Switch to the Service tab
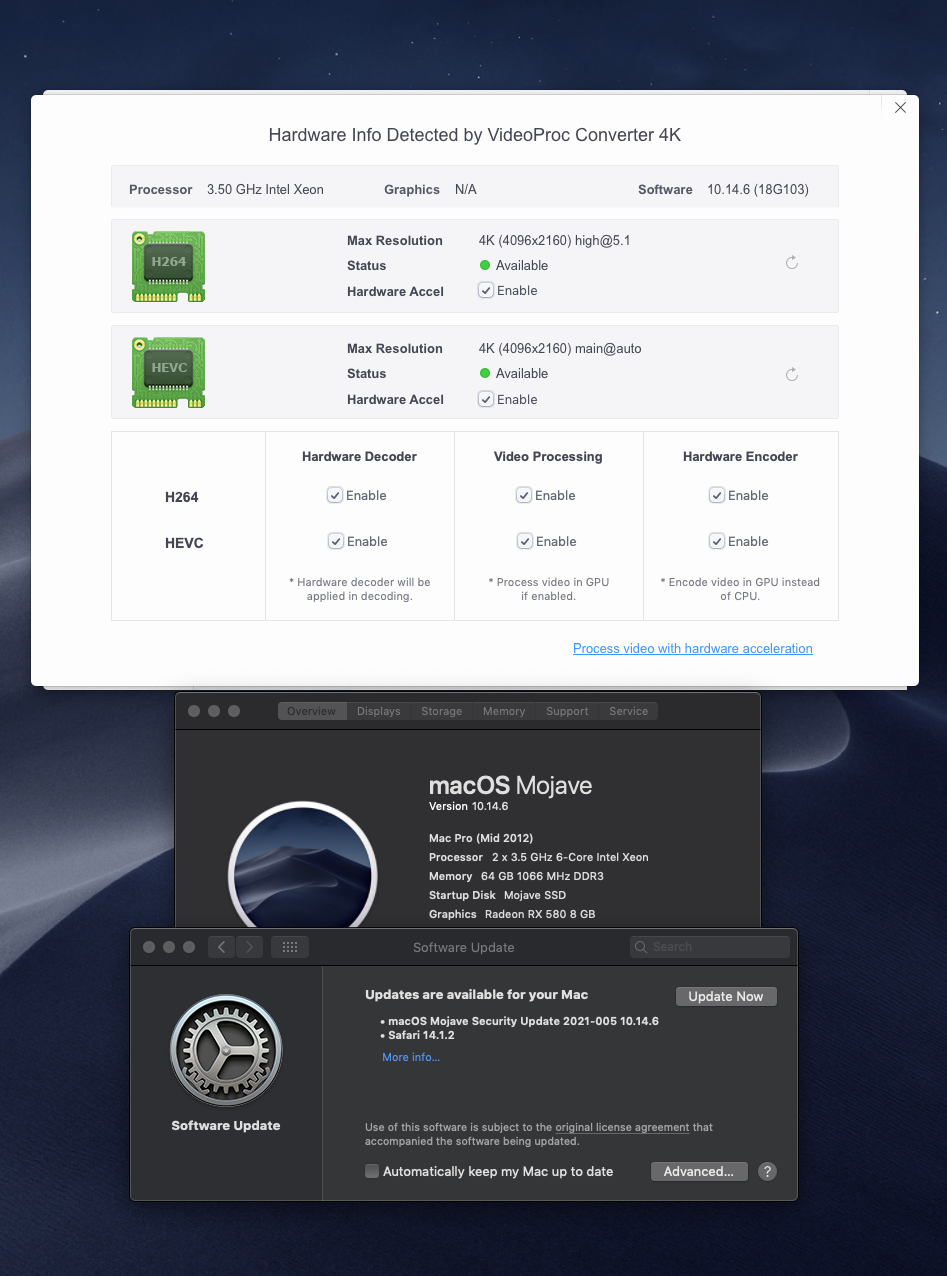Screen dimensions: 947x1276 click(629, 711)
